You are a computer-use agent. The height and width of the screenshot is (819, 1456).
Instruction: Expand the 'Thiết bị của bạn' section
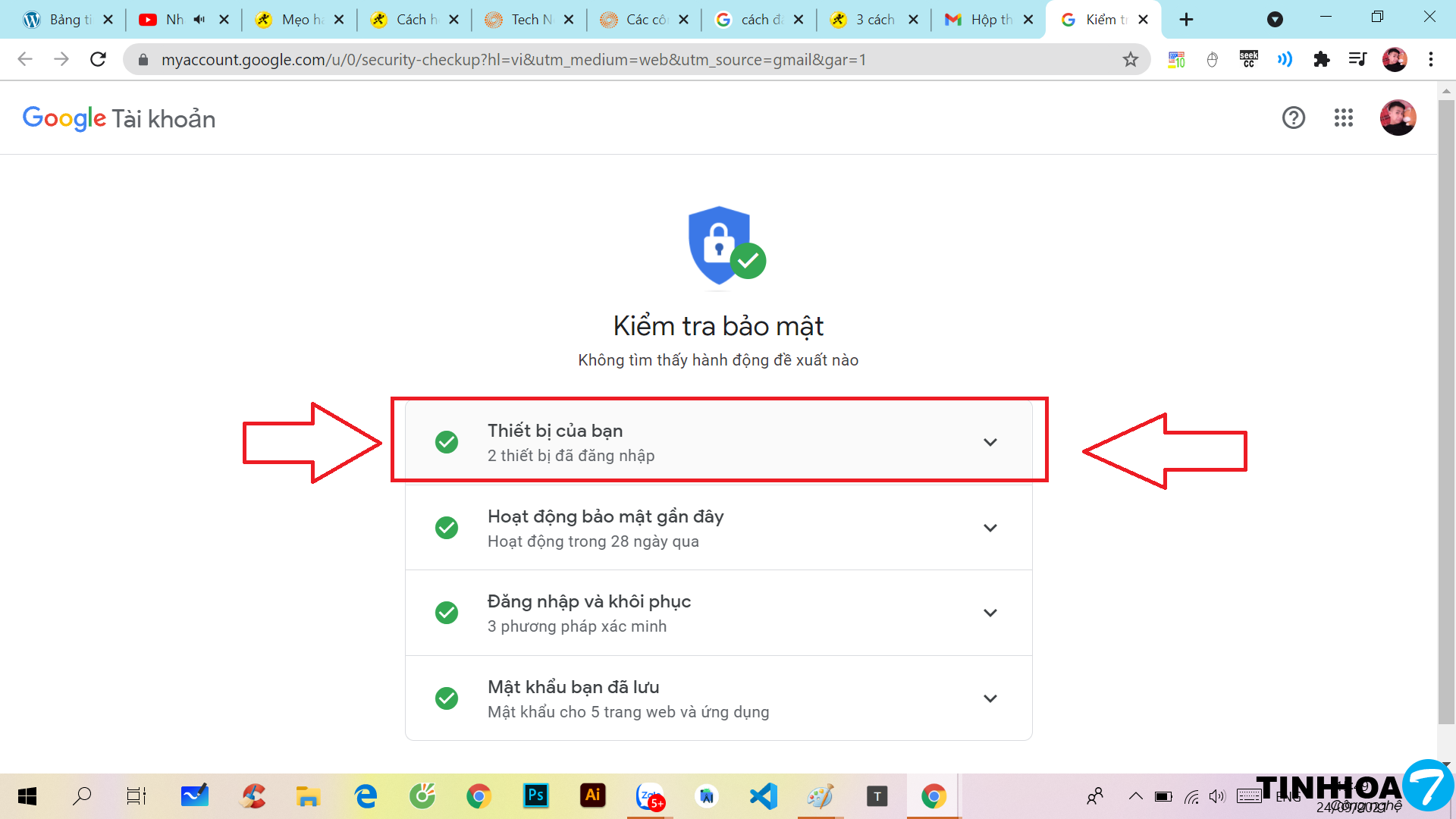tap(990, 442)
